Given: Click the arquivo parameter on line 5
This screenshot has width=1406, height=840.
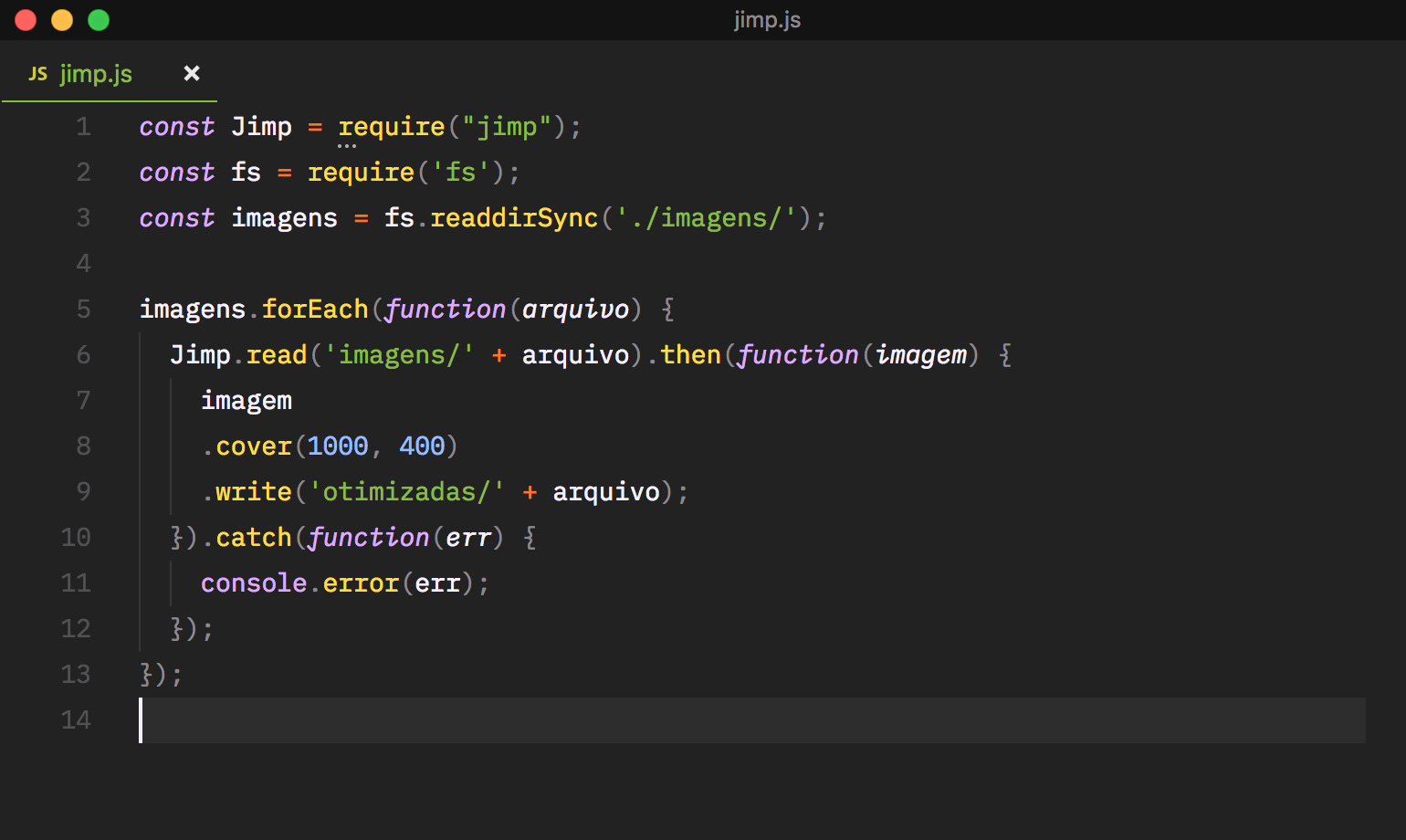Looking at the screenshot, I should (x=575, y=310).
